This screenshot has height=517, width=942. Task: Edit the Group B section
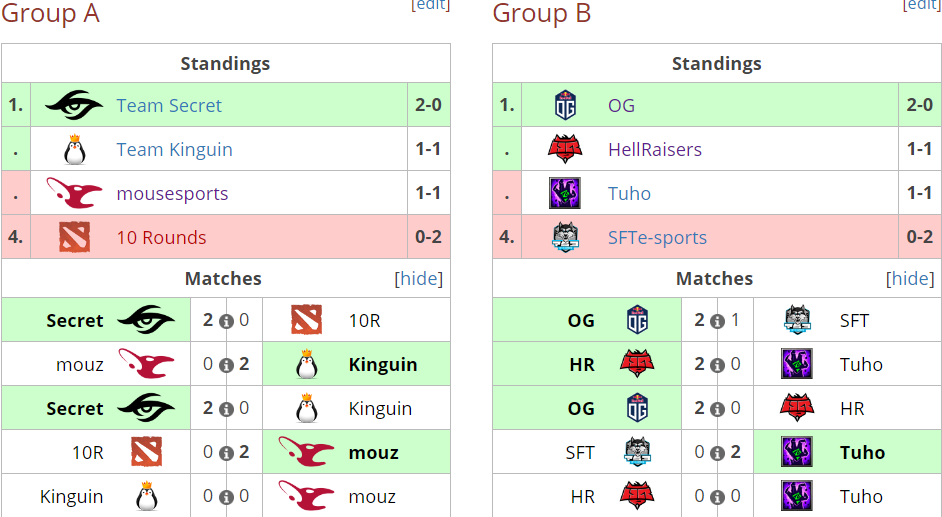922,5
